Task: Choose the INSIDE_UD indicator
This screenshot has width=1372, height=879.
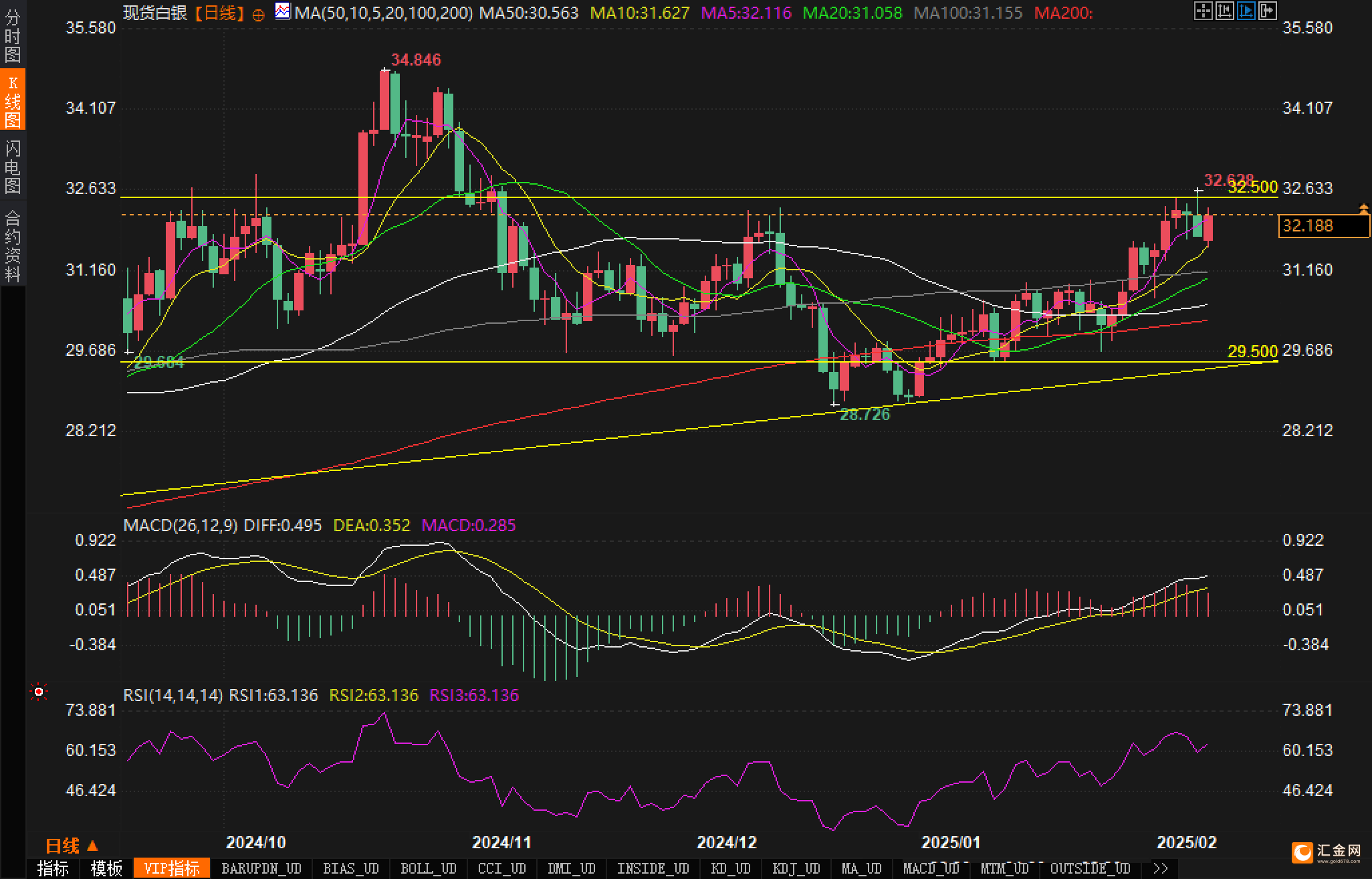Action: [653, 868]
